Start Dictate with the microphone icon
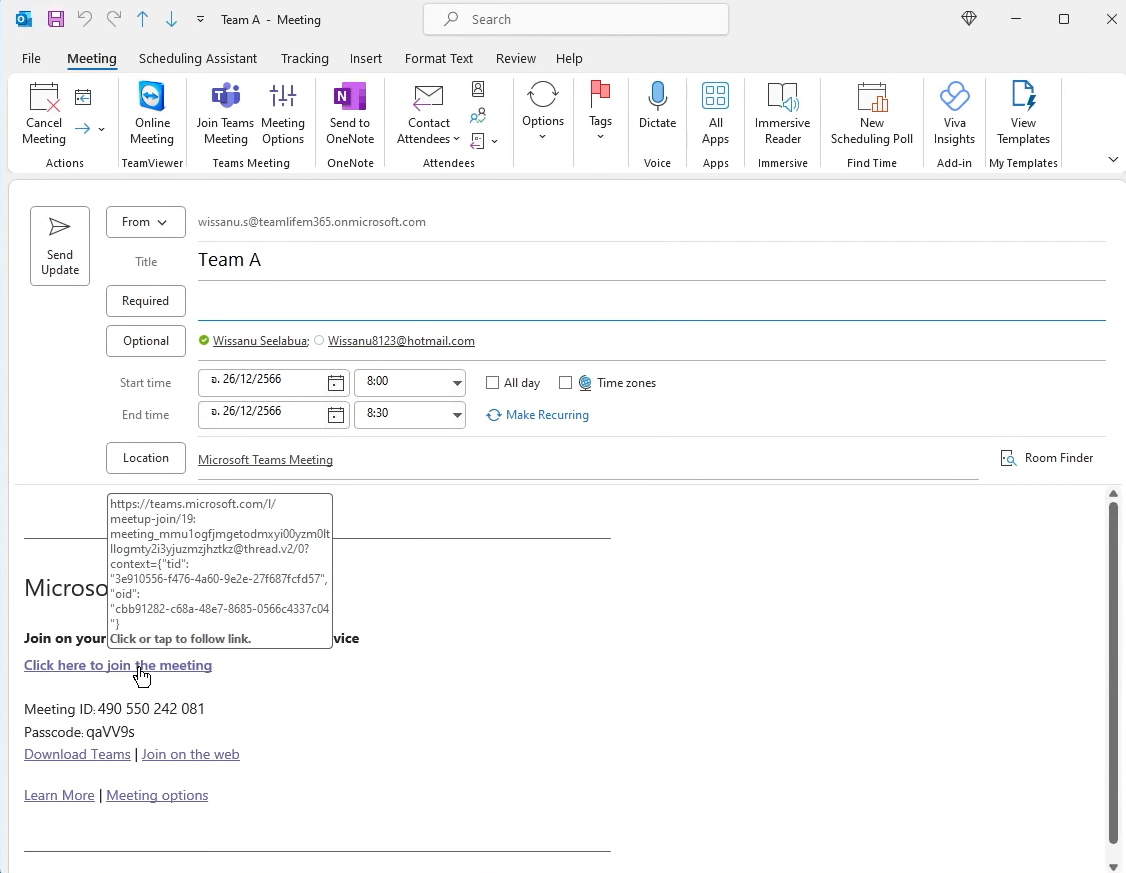The height and width of the screenshot is (873, 1126). pyautogui.click(x=658, y=106)
